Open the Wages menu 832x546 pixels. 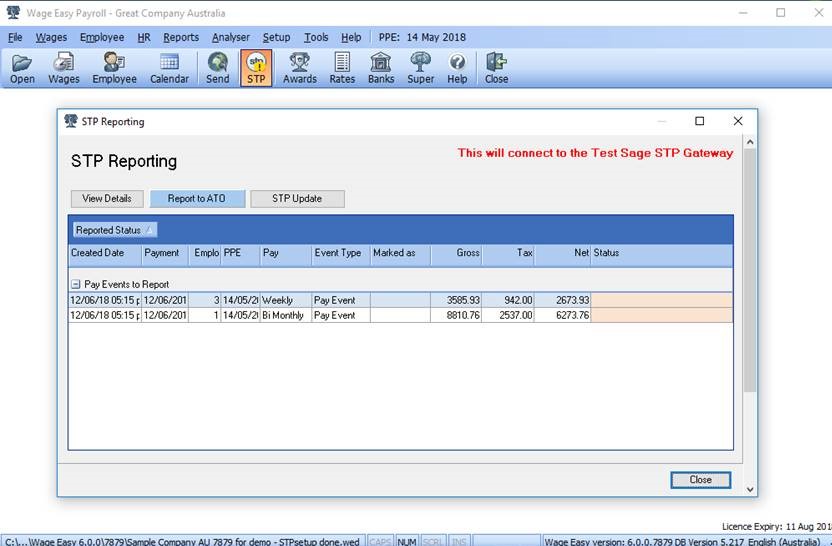[x=51, y=38]
